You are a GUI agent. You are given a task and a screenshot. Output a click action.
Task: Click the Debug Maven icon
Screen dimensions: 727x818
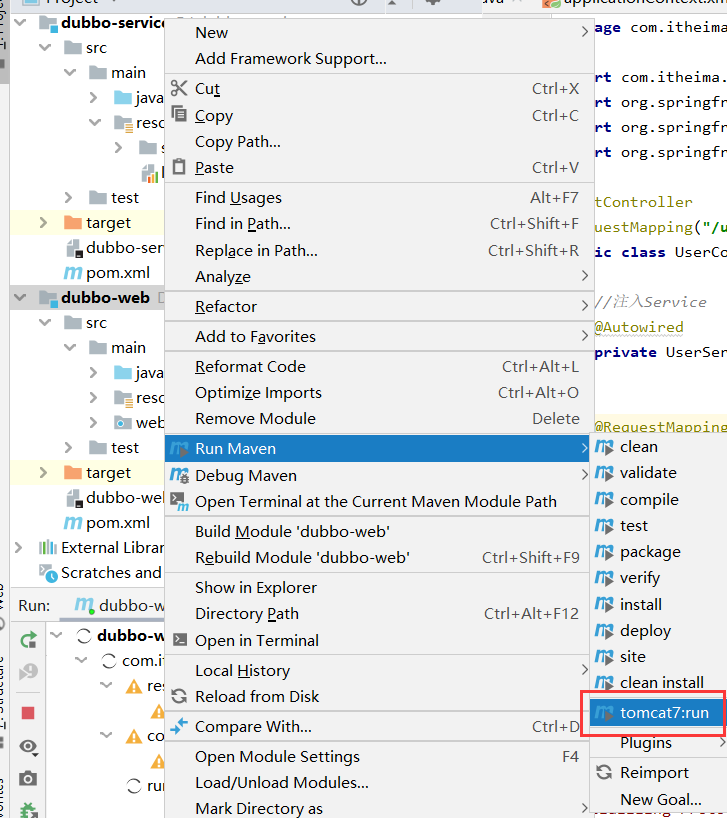point(179,475)
